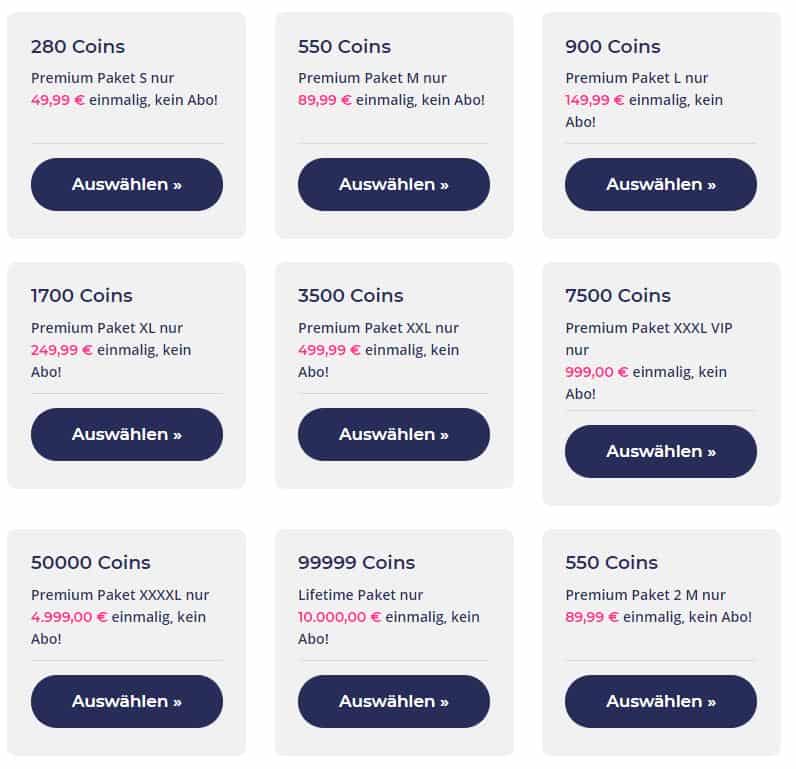Click the 1700 Coins title
Image resolution: width=796 pixels, height=769 pixels.
82,295
